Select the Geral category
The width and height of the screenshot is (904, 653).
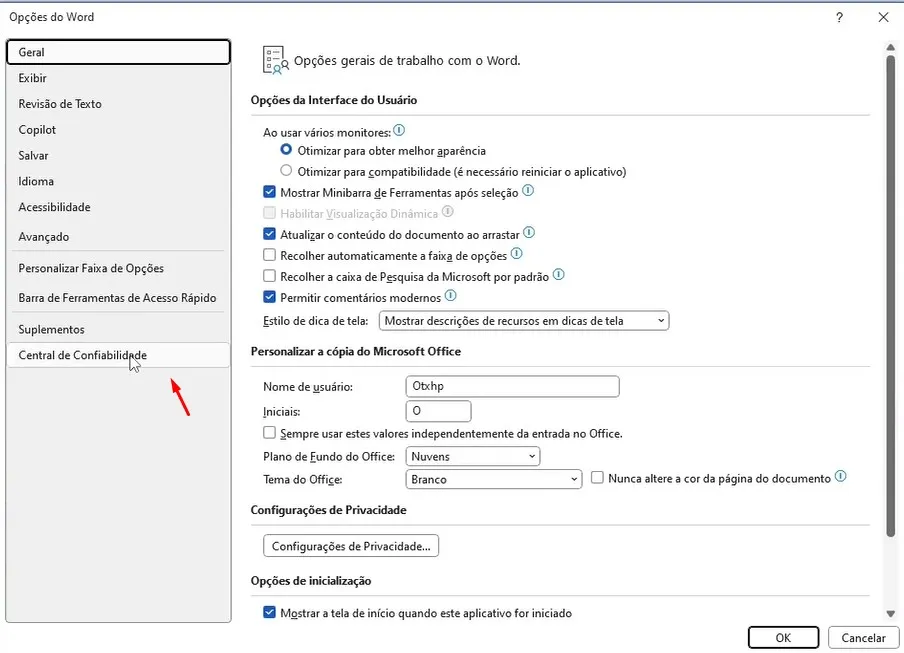[118, 52]
